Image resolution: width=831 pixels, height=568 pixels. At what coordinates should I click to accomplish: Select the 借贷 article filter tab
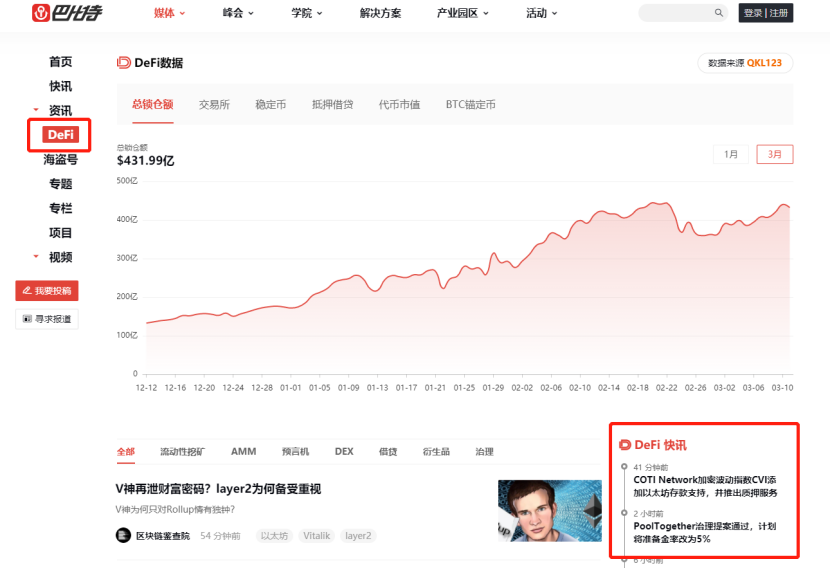pyautogui.click(x=388, y=451)
